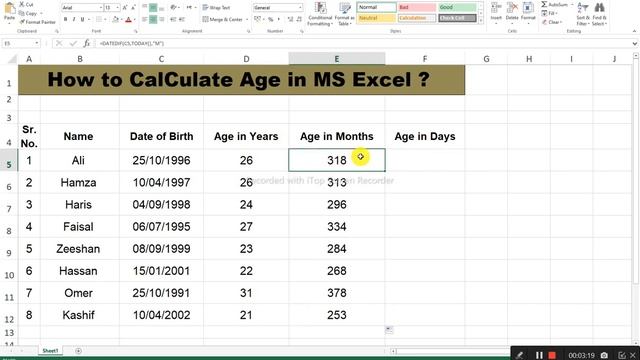Viewport: 640px width, 360px height.
Task: Open the font size dropdown
Action: tap(118, 8)
